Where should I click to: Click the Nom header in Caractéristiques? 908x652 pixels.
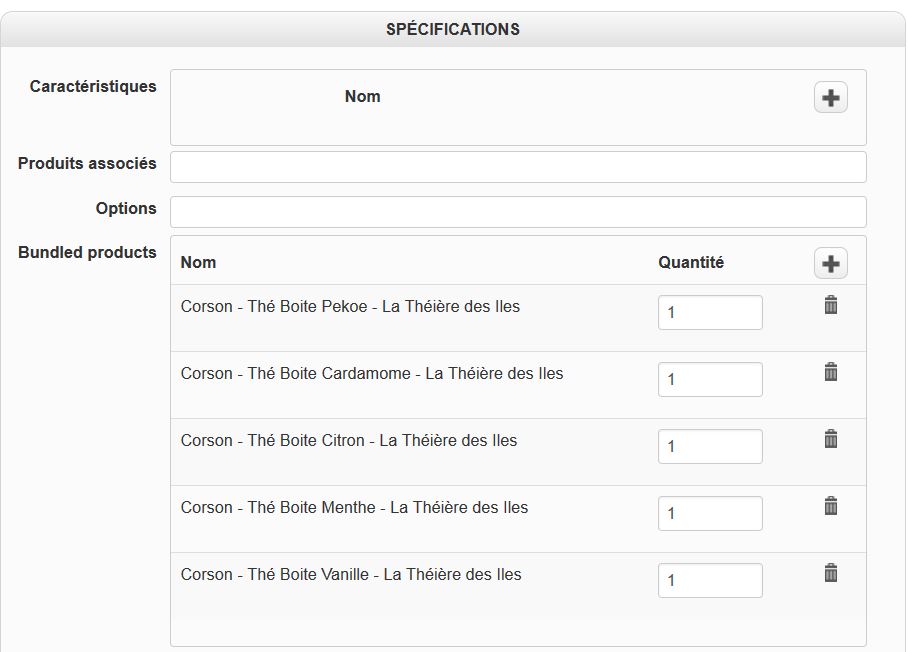(362, 97)
